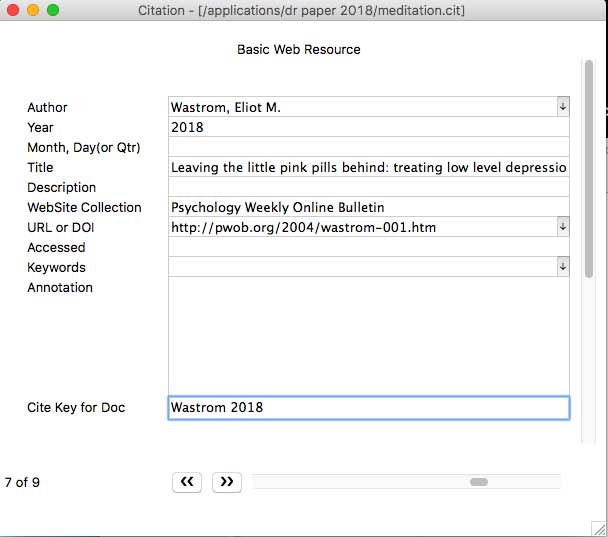Viewport: 608px width, 537px height.
Task: Expand the URL or DOI dropdown arrow
Action: coord(562,227)
